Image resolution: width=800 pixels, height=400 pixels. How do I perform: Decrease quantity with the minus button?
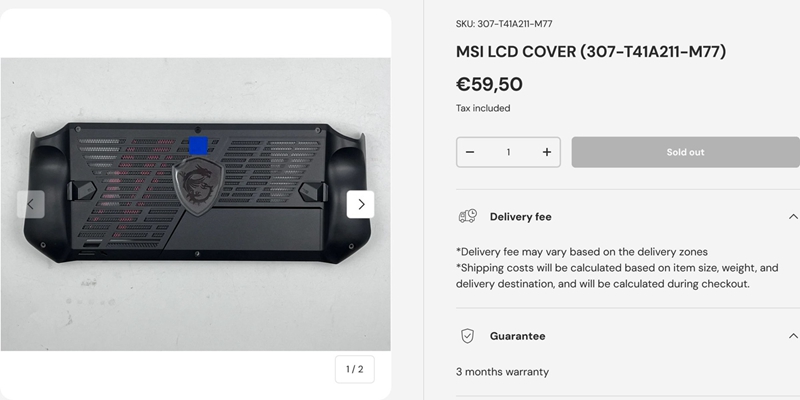pos(470,152)
